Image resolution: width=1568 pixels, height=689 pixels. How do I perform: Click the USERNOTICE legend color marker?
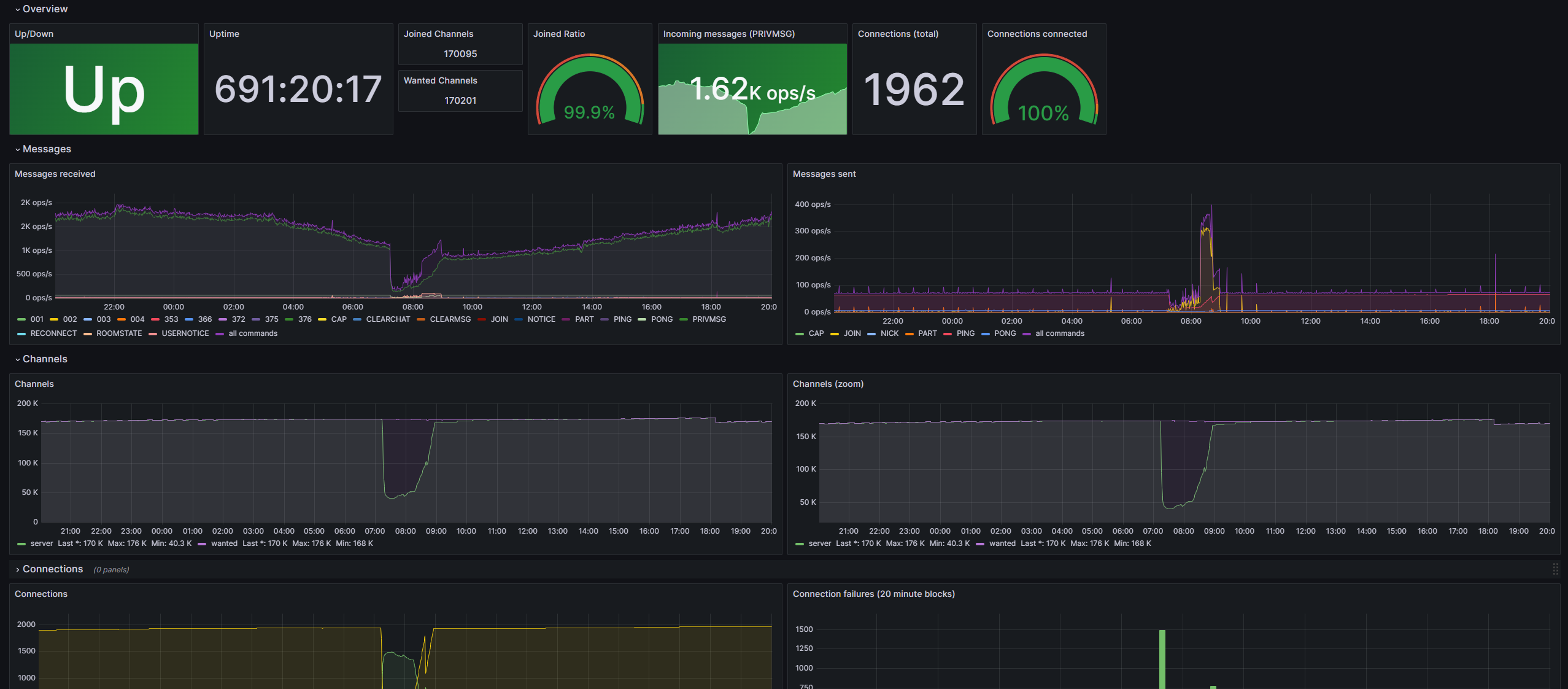point(153,334)
